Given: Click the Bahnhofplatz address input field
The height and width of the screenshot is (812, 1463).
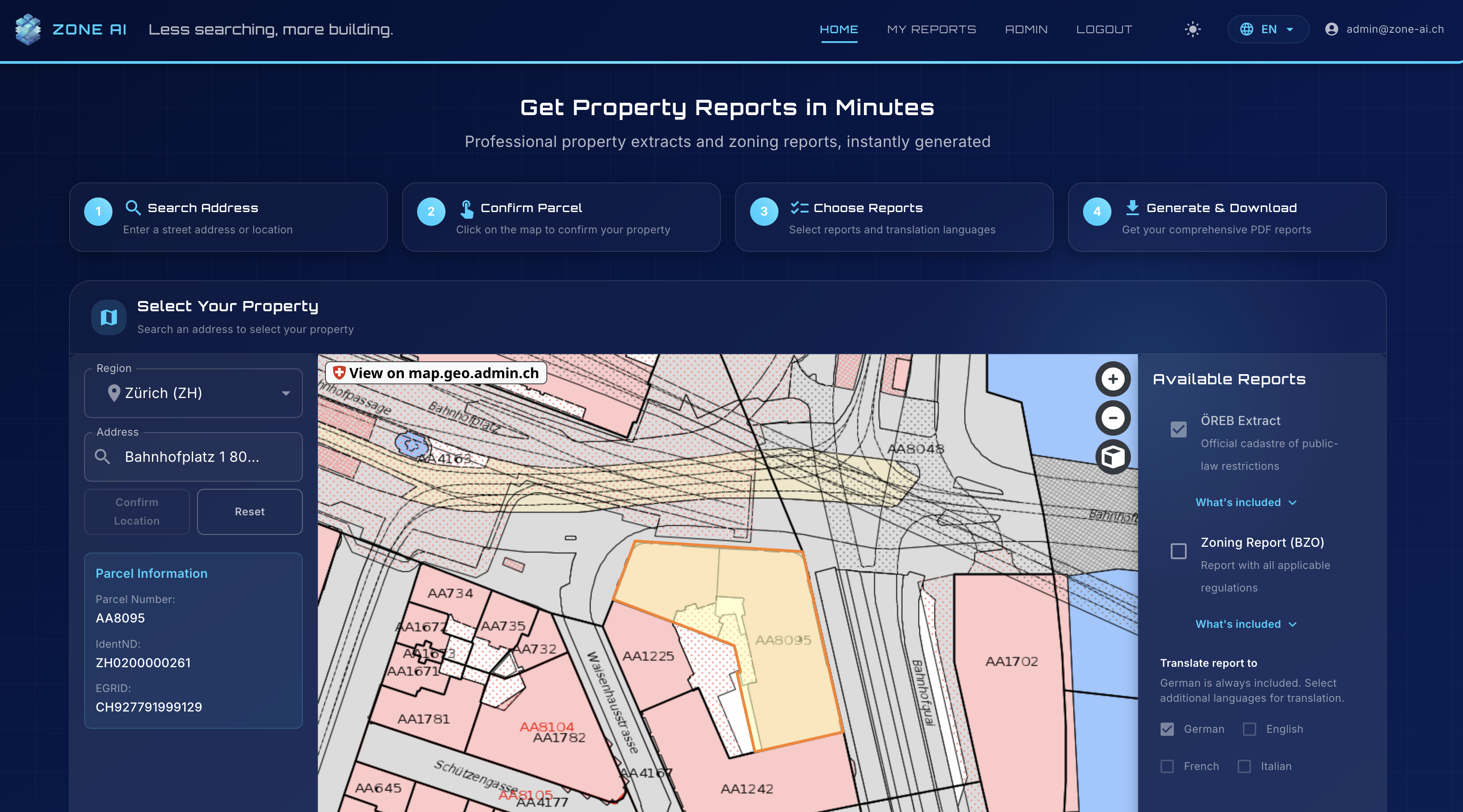Looking at the screenshot, I should click(205, 456).
